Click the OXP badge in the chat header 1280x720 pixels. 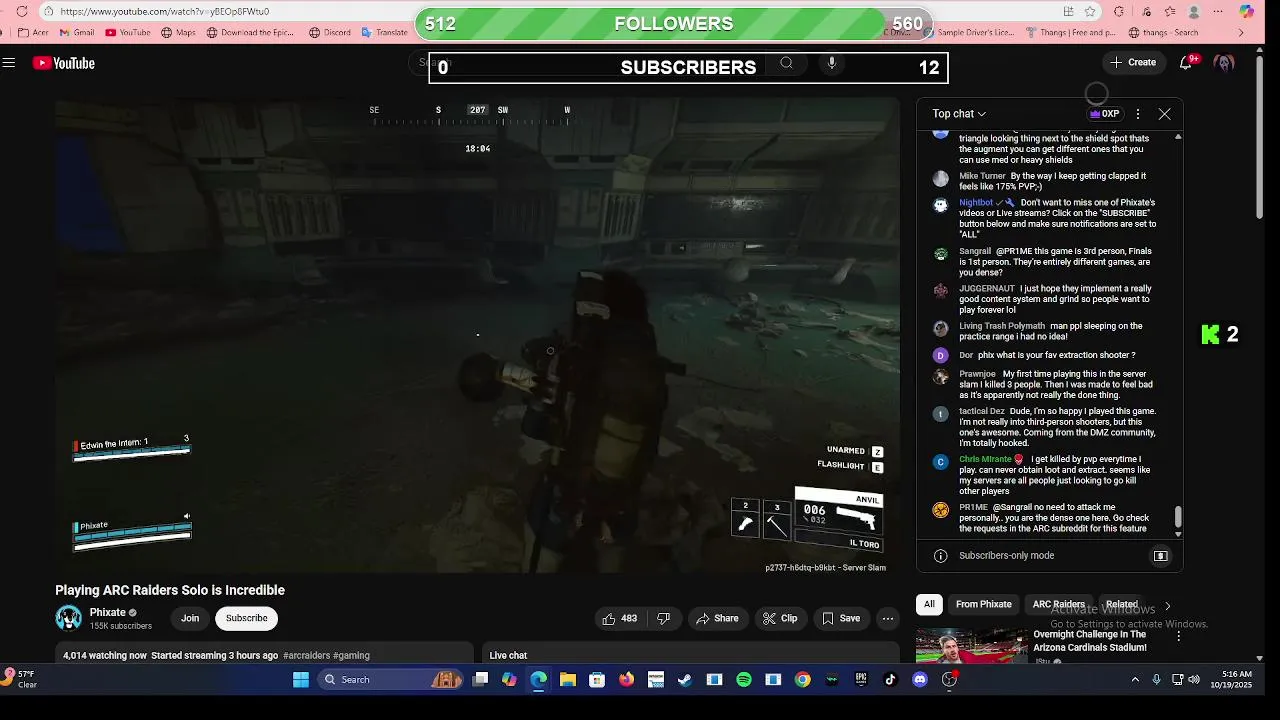click(x=1105, y=114)
